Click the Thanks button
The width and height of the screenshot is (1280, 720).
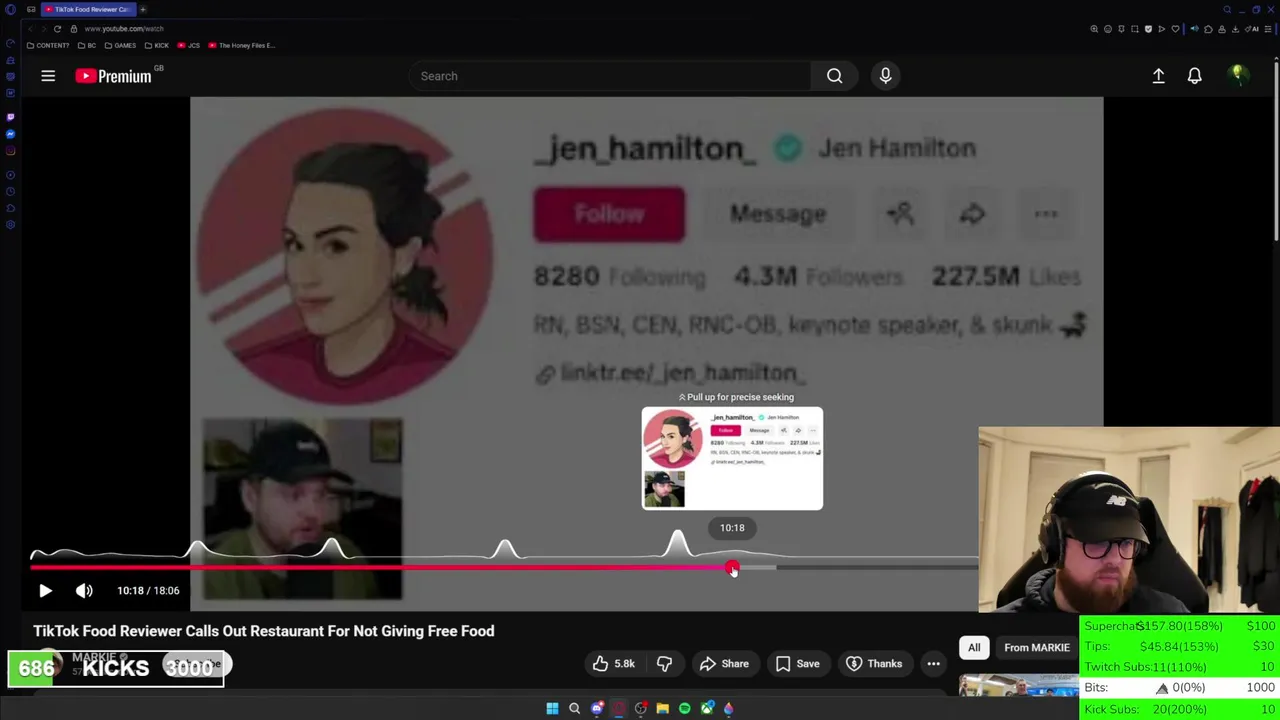874,664
